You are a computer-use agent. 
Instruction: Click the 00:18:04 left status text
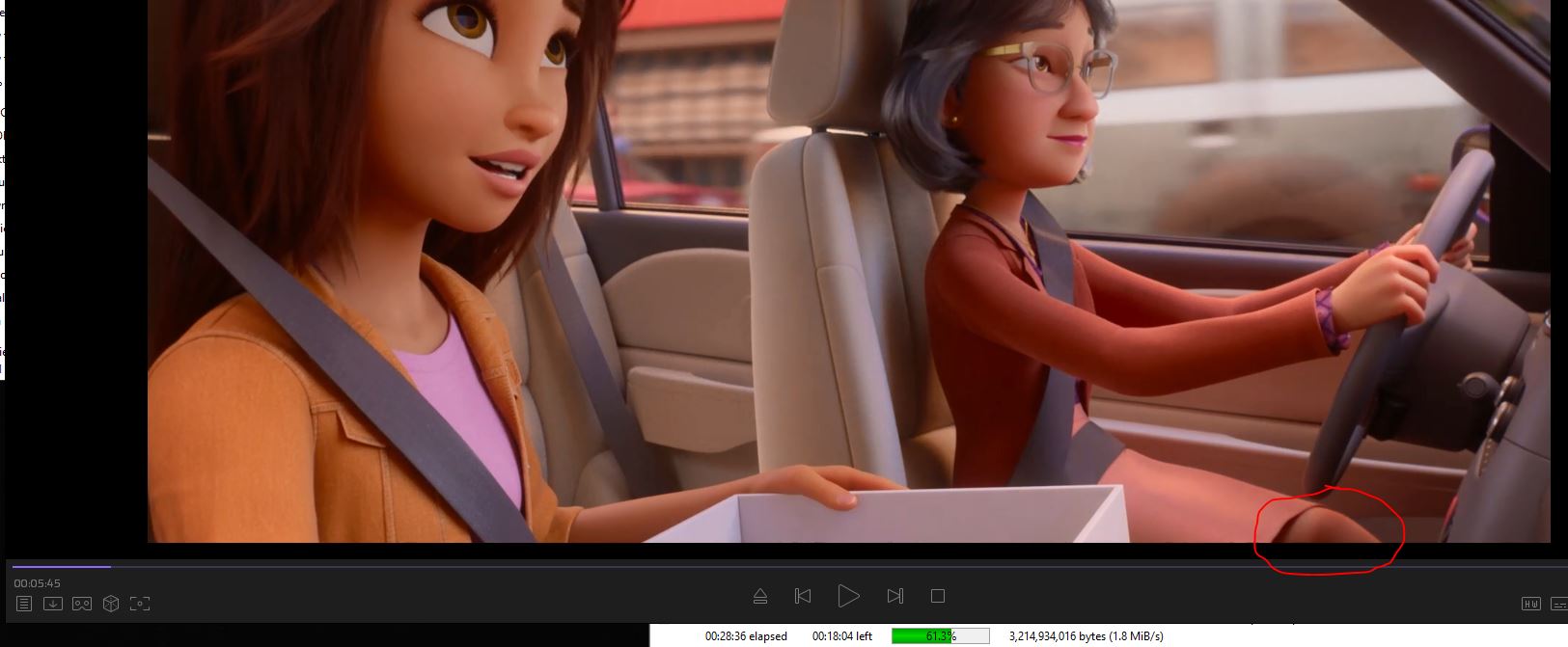tap(842, 636)
